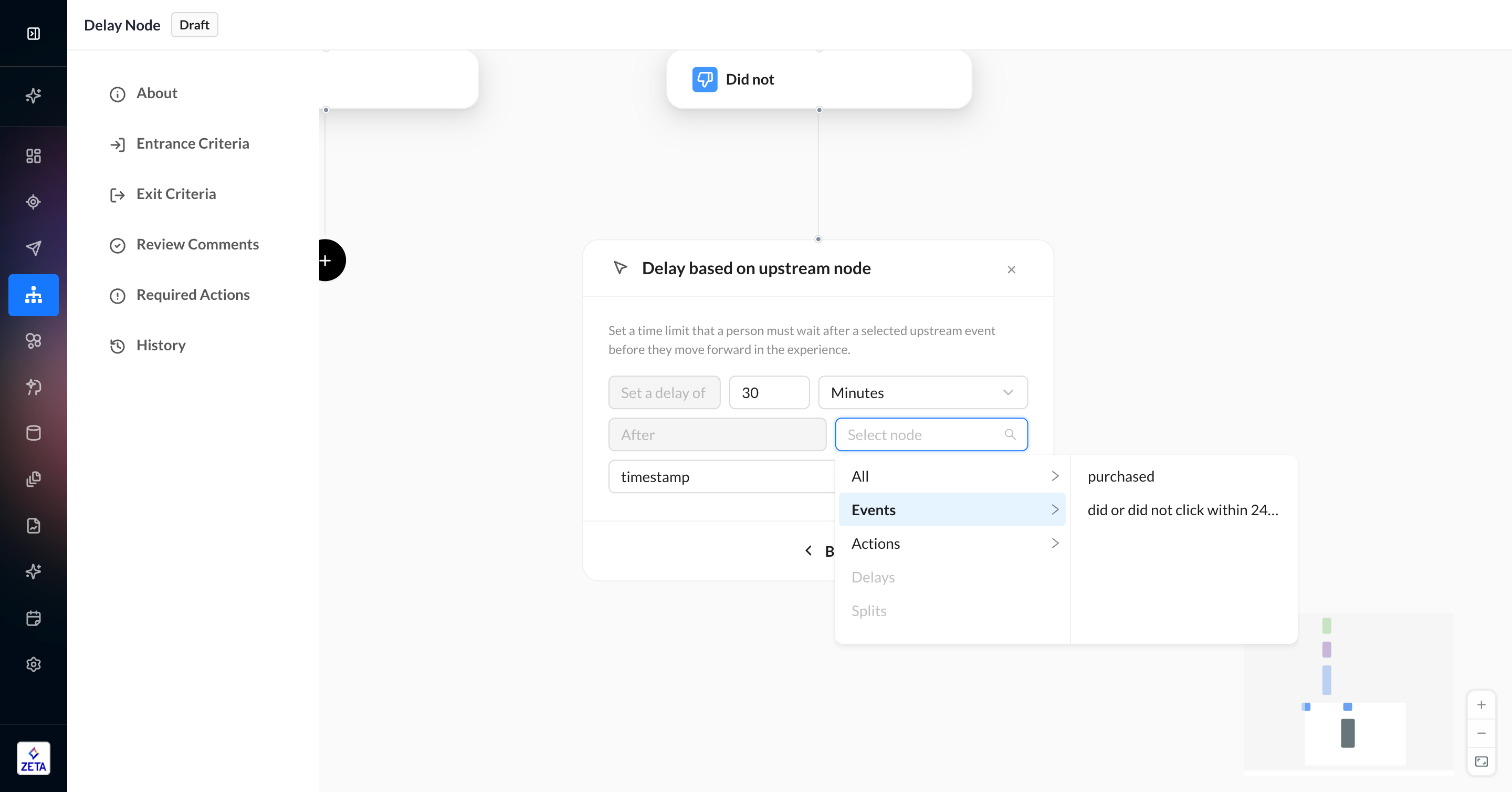The image size is (1512, 792).
Task: Expand the All category in node list
Action: pyautogui.click(x=952, y=476)
